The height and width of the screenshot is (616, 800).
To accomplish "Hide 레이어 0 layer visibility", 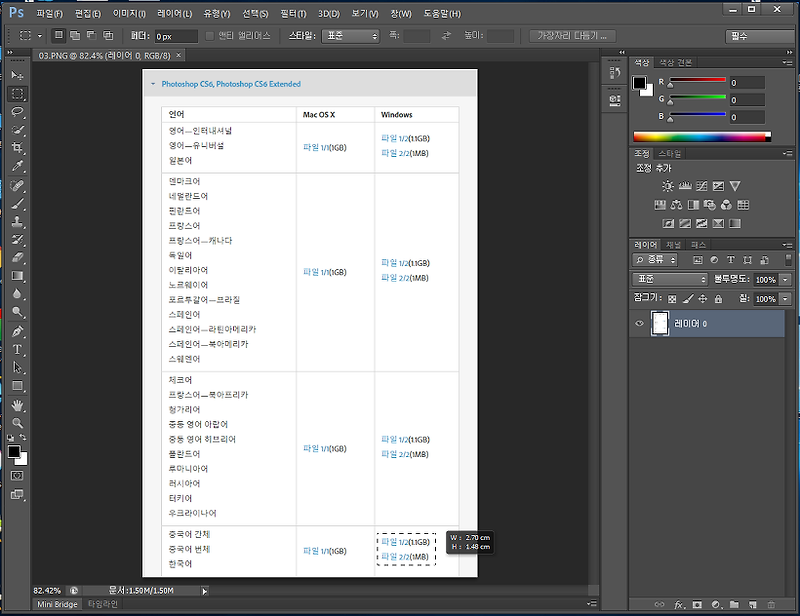I will tap(639, 324).
